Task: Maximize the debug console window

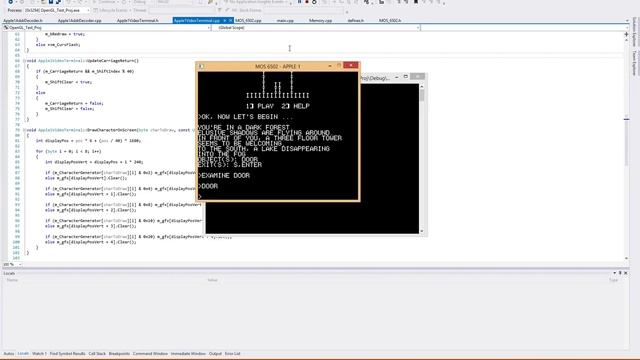Action: click(406, 77)
